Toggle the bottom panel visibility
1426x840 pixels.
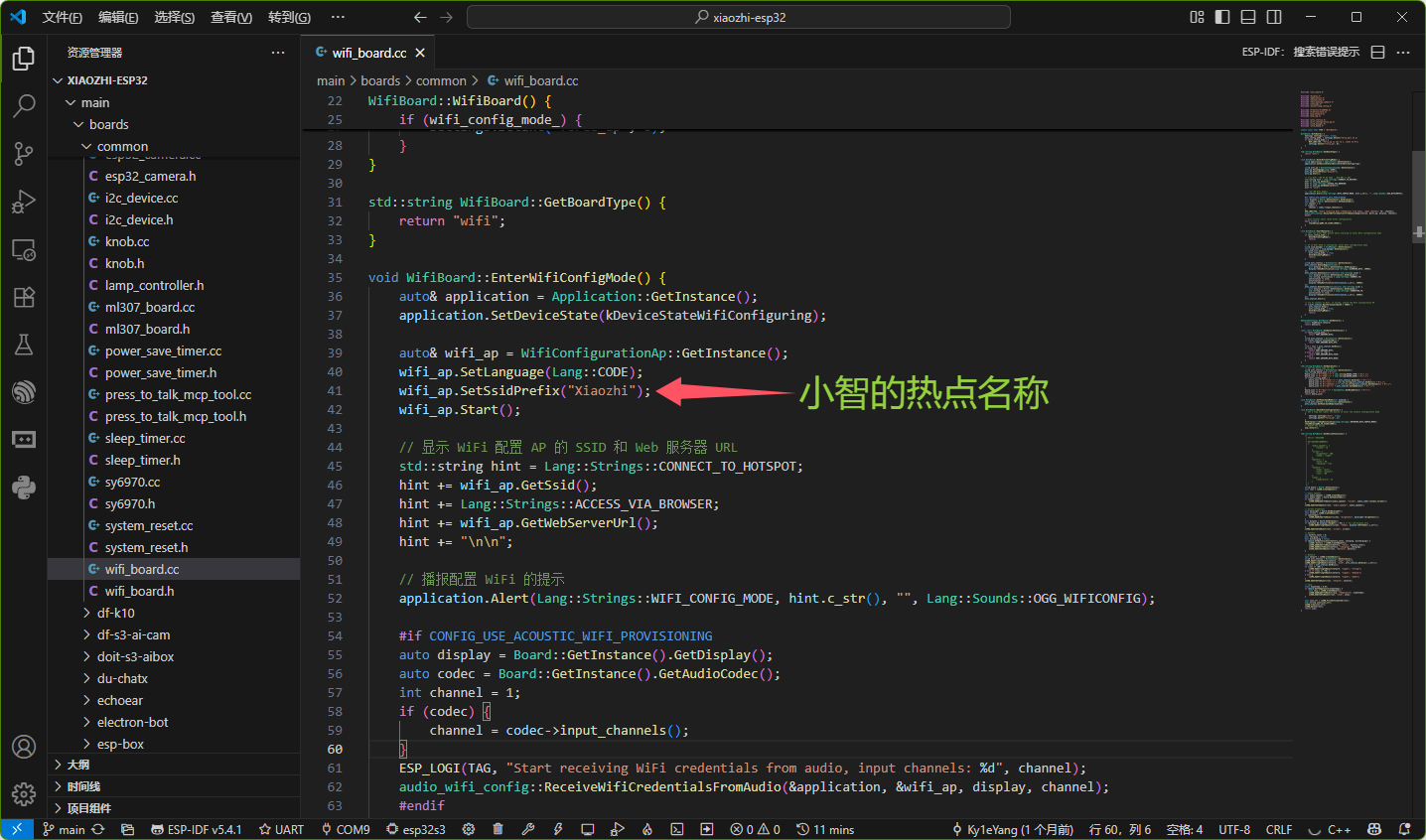click(x=1248, y=17)
